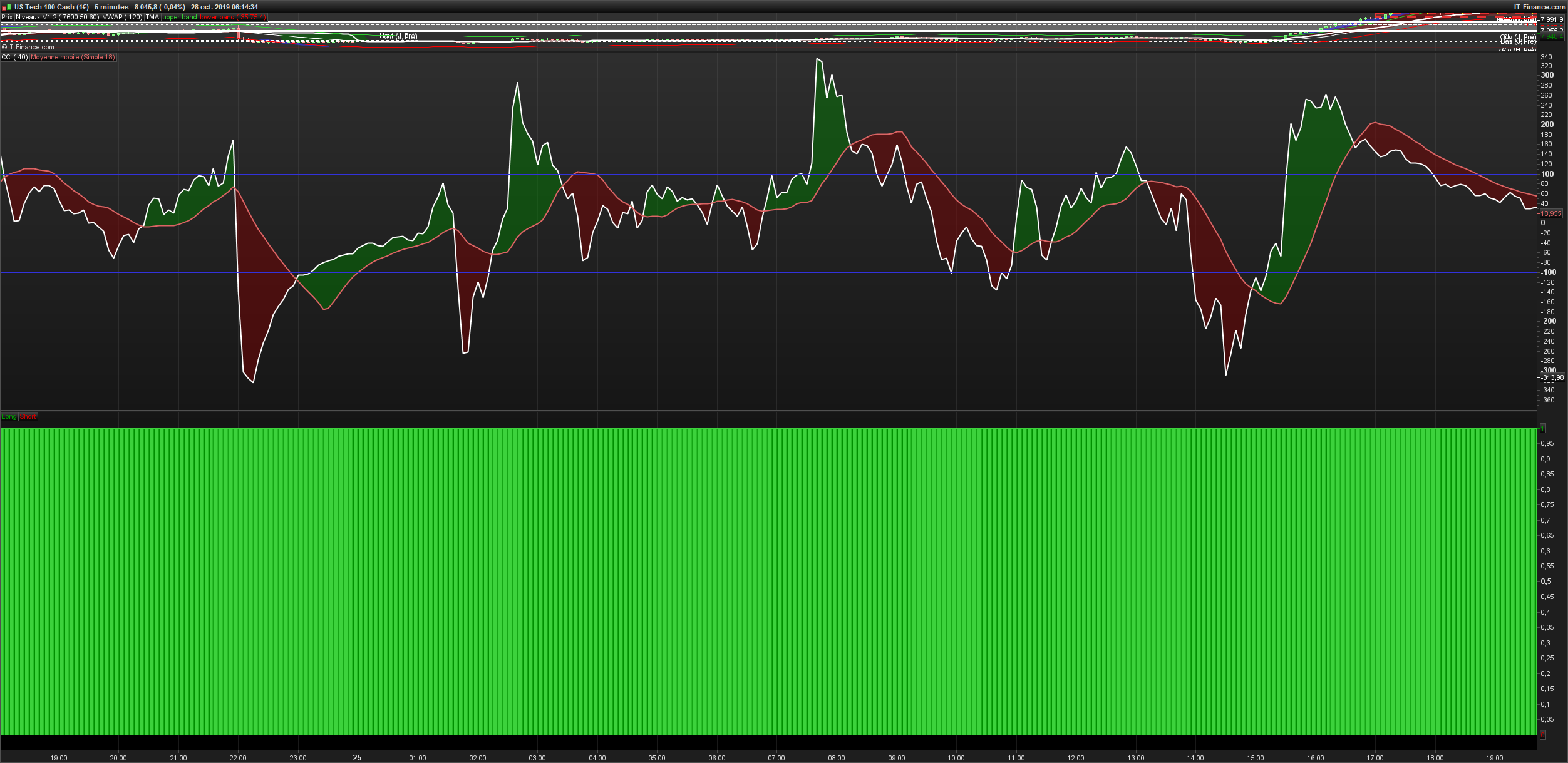1568x763 pixels.
Task: Open Moyenne mobile (Simple 18) label
Action: pyautogui.click(x=73, y=57)
